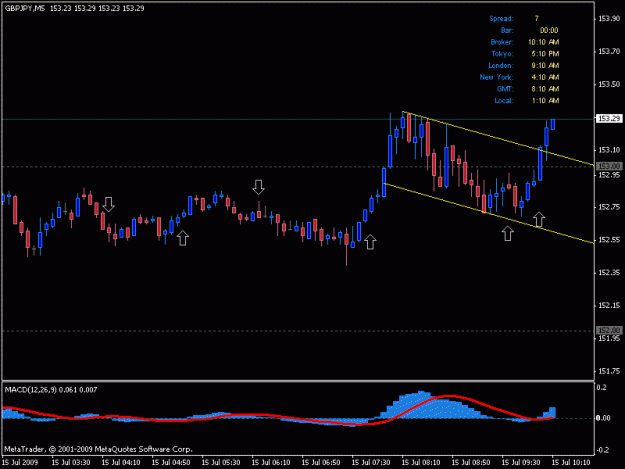The image size is (625, 469).
Task: Click the 152.75 price scale label
Action: tap(609, 207)
